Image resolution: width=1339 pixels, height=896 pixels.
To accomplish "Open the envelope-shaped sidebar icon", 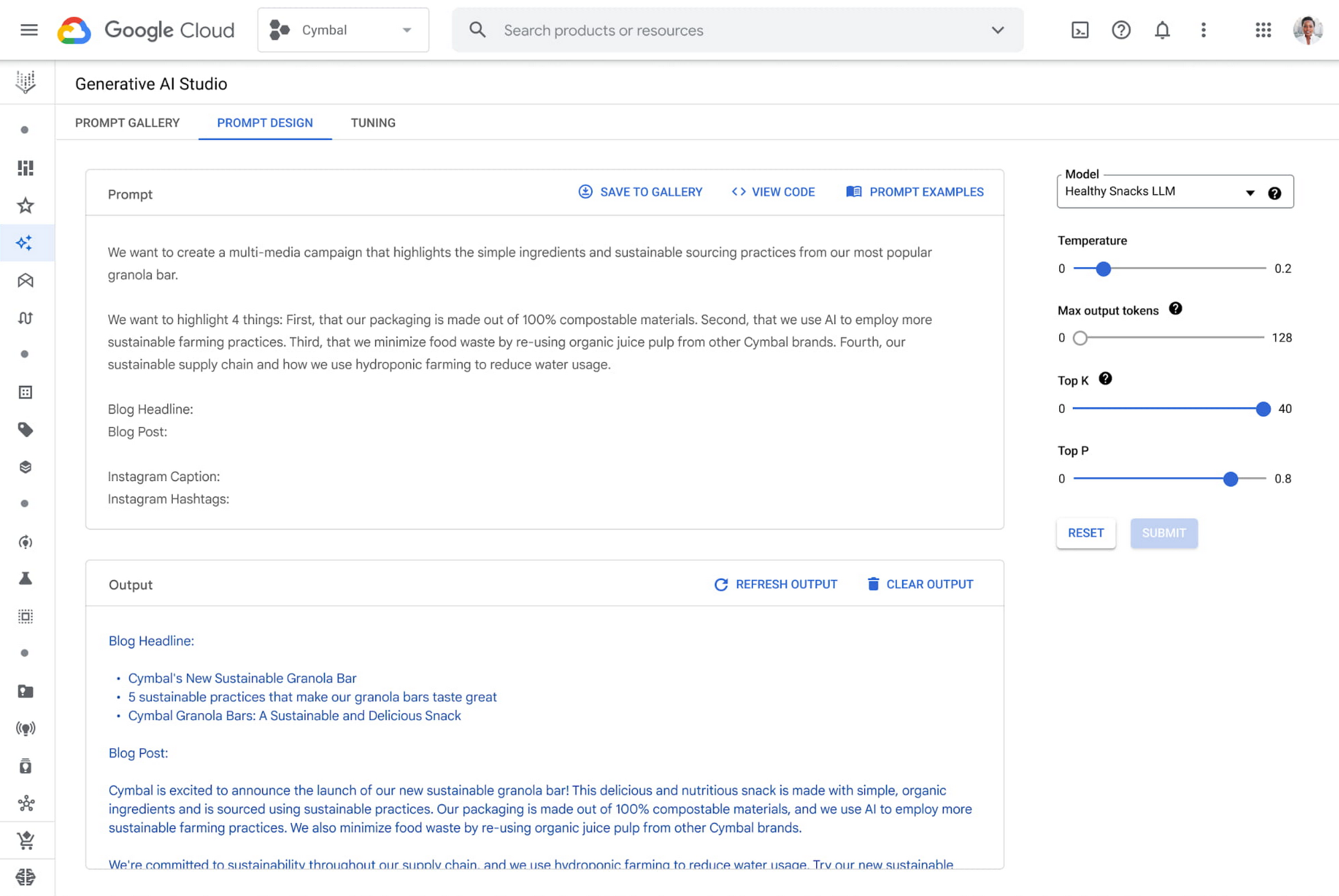I will [25, 280].
